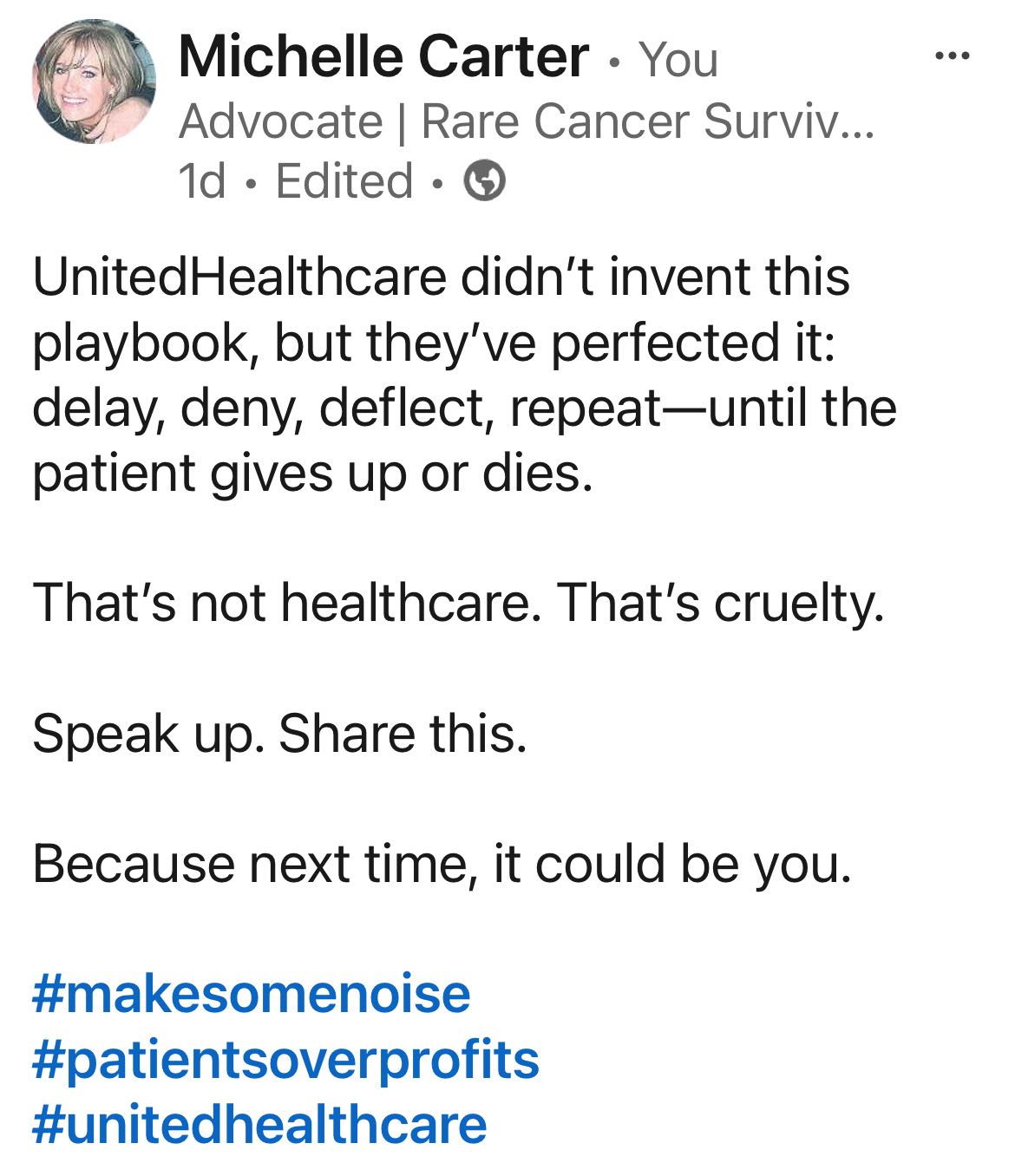The image size is (1015, 1176).
Task: Click the Michelle Carter author name
Action: [x=383, y=57]
